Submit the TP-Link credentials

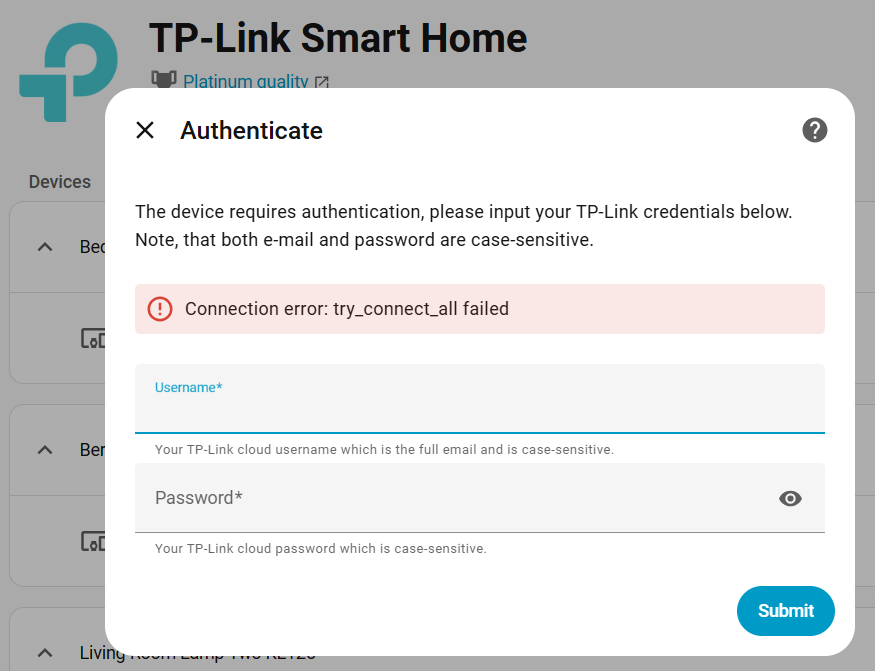(x=785, y=611)
